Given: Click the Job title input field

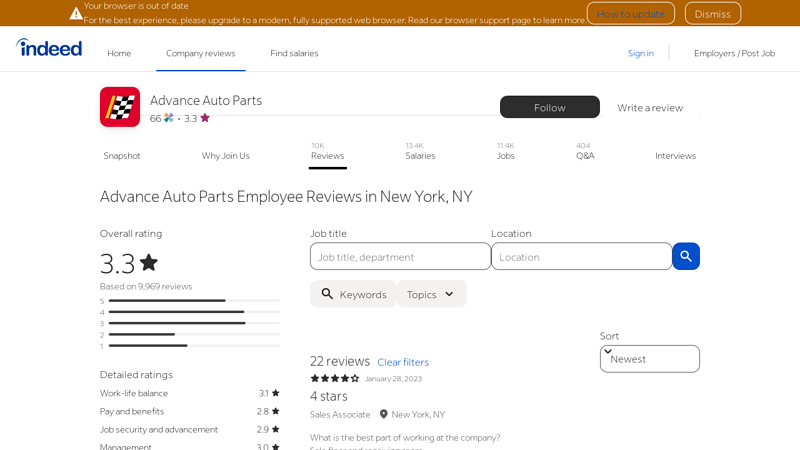Looking at the screenshot, I should pyautogui.click(x=401, y=256).
